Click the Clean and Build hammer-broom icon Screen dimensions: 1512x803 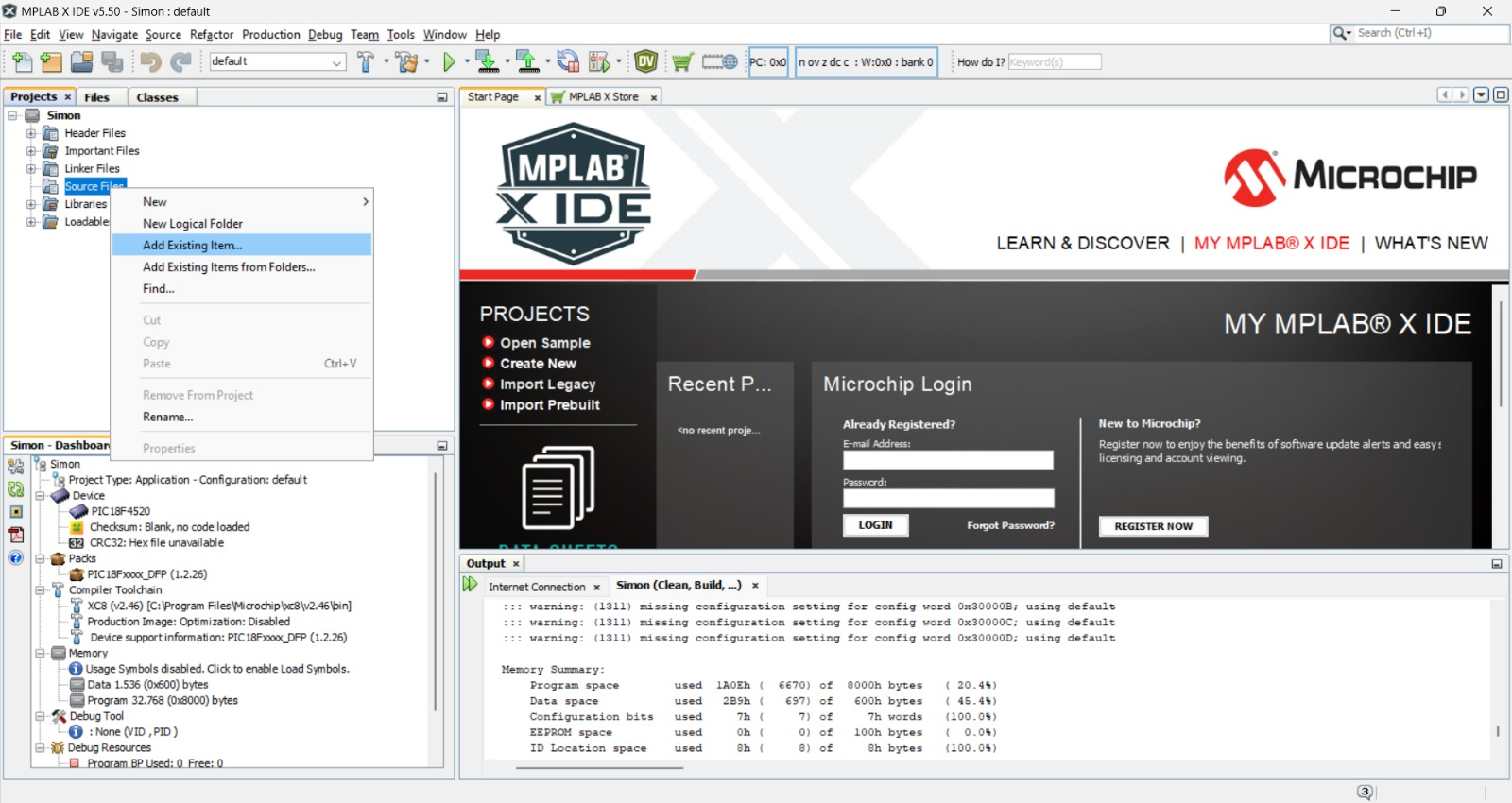point(407,62)
